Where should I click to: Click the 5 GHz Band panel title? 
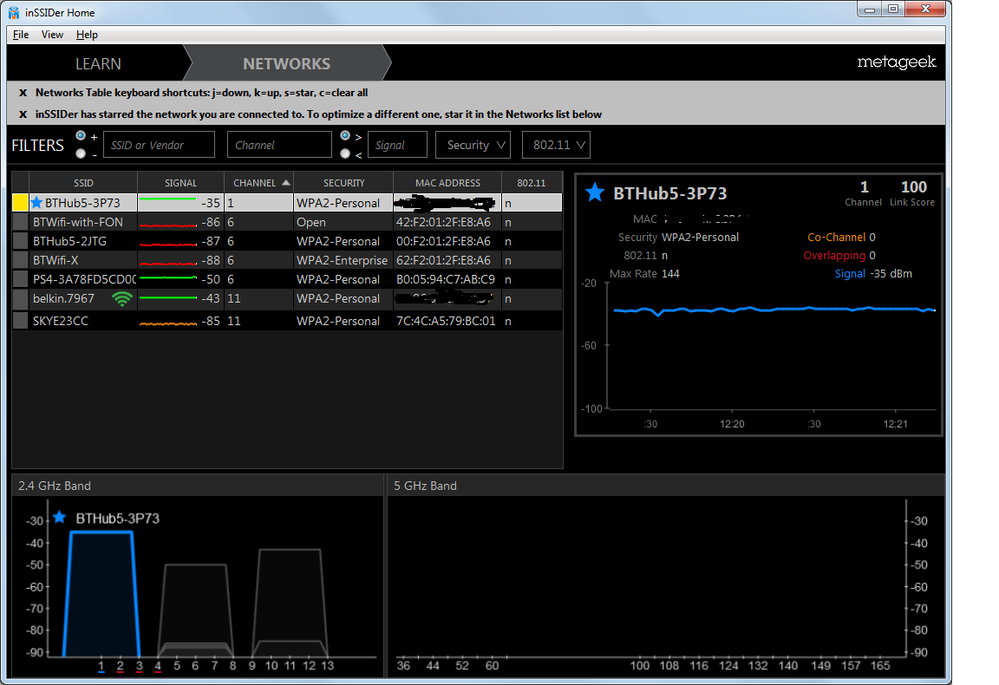tap(425, 486)
